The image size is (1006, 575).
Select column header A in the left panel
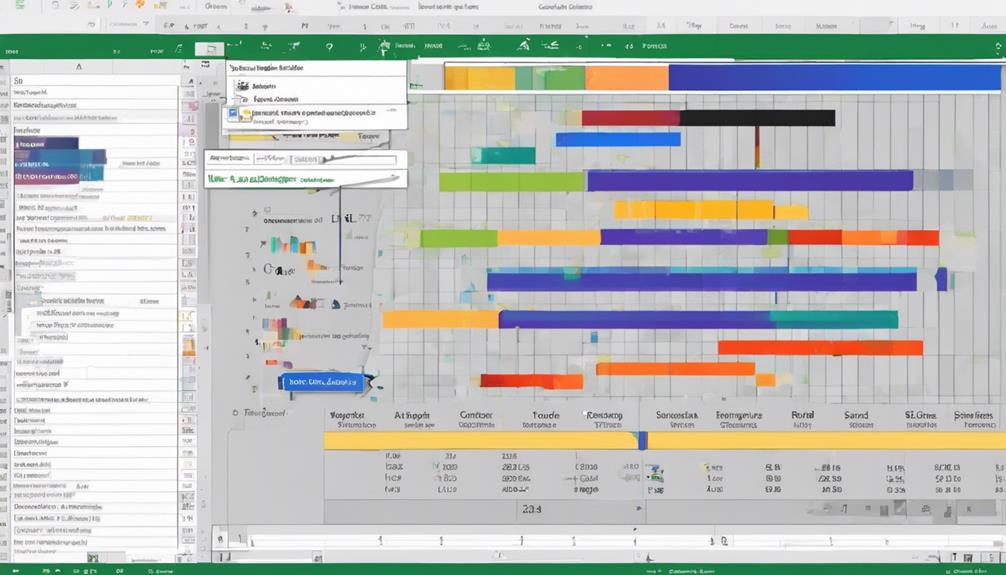[79, 67]
